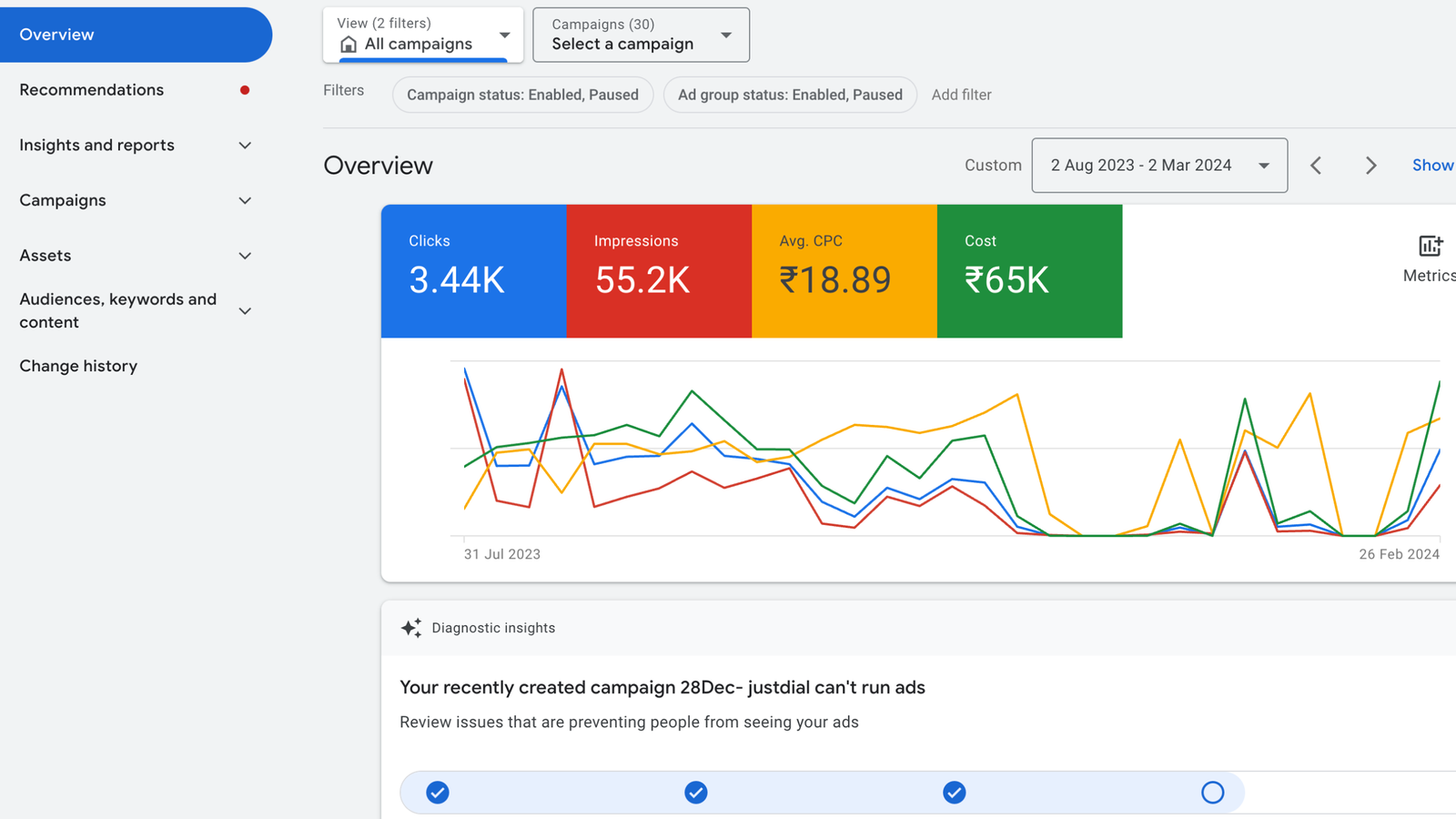
Task: Open the Metrics chart icon
Action: (1430, 247)
